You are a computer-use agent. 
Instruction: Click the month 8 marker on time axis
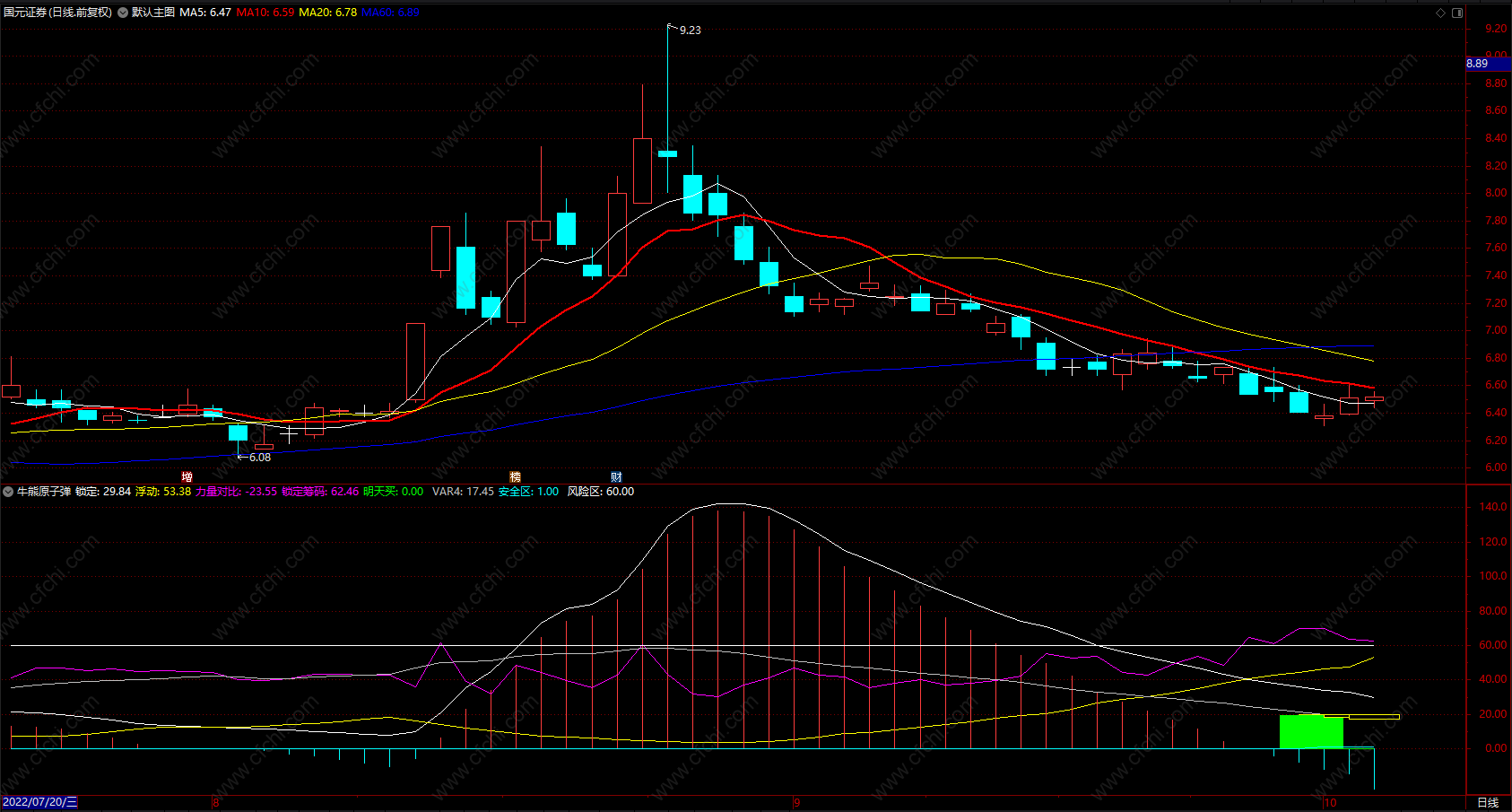click(x=215, y=802)
